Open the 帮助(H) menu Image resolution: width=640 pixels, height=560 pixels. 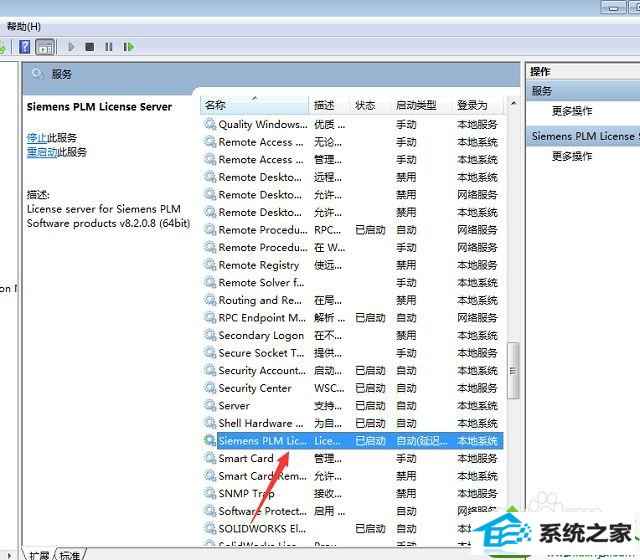(24, 27)
